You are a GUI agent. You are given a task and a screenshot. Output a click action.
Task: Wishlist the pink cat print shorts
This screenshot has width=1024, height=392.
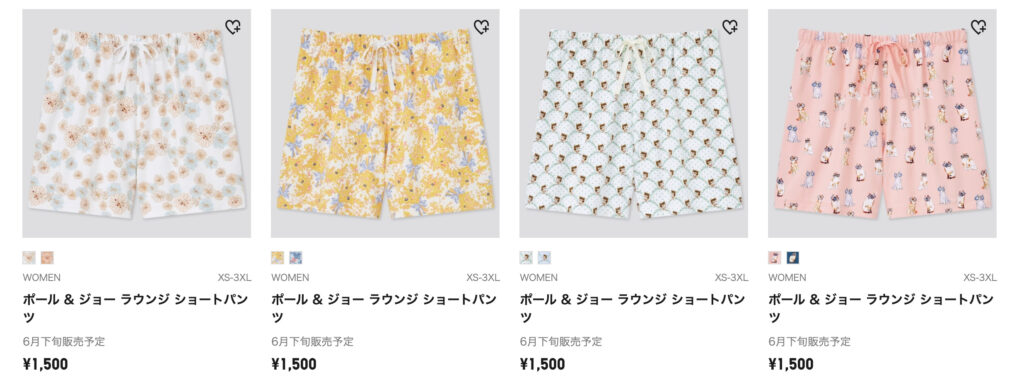(x=978, y=27)
